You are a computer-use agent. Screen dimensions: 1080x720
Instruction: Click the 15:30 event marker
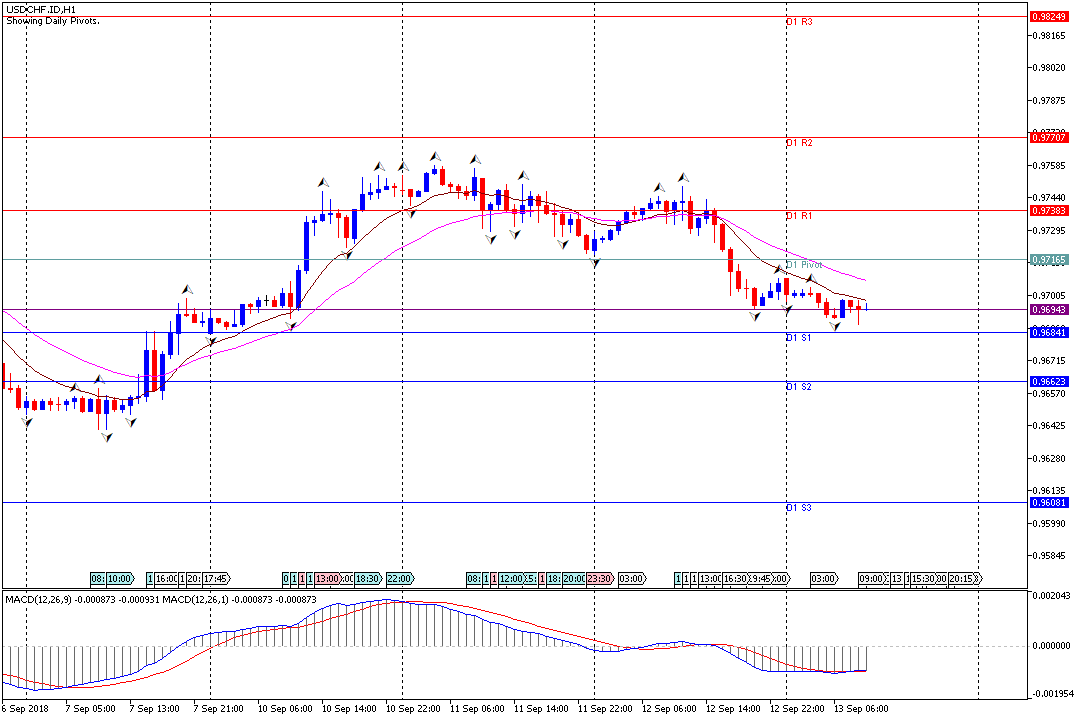923,579
